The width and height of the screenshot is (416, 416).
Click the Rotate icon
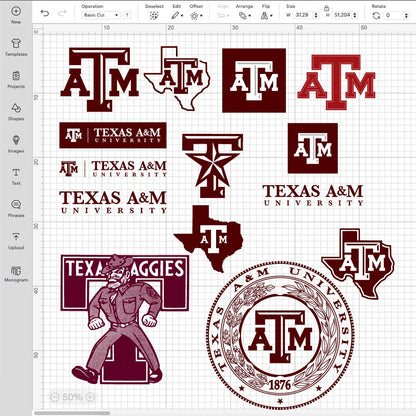click(x=376, y=15)
